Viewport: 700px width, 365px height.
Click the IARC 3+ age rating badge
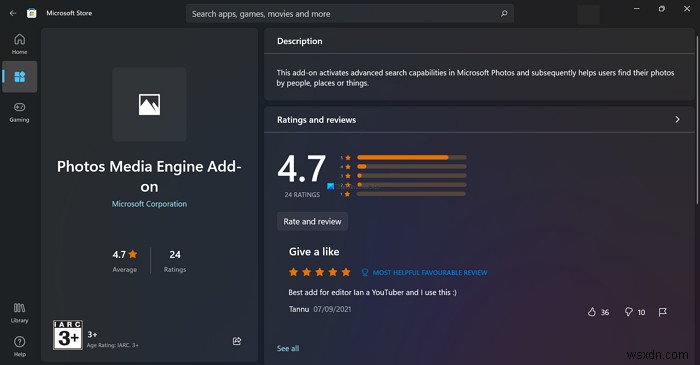(68, 335)
